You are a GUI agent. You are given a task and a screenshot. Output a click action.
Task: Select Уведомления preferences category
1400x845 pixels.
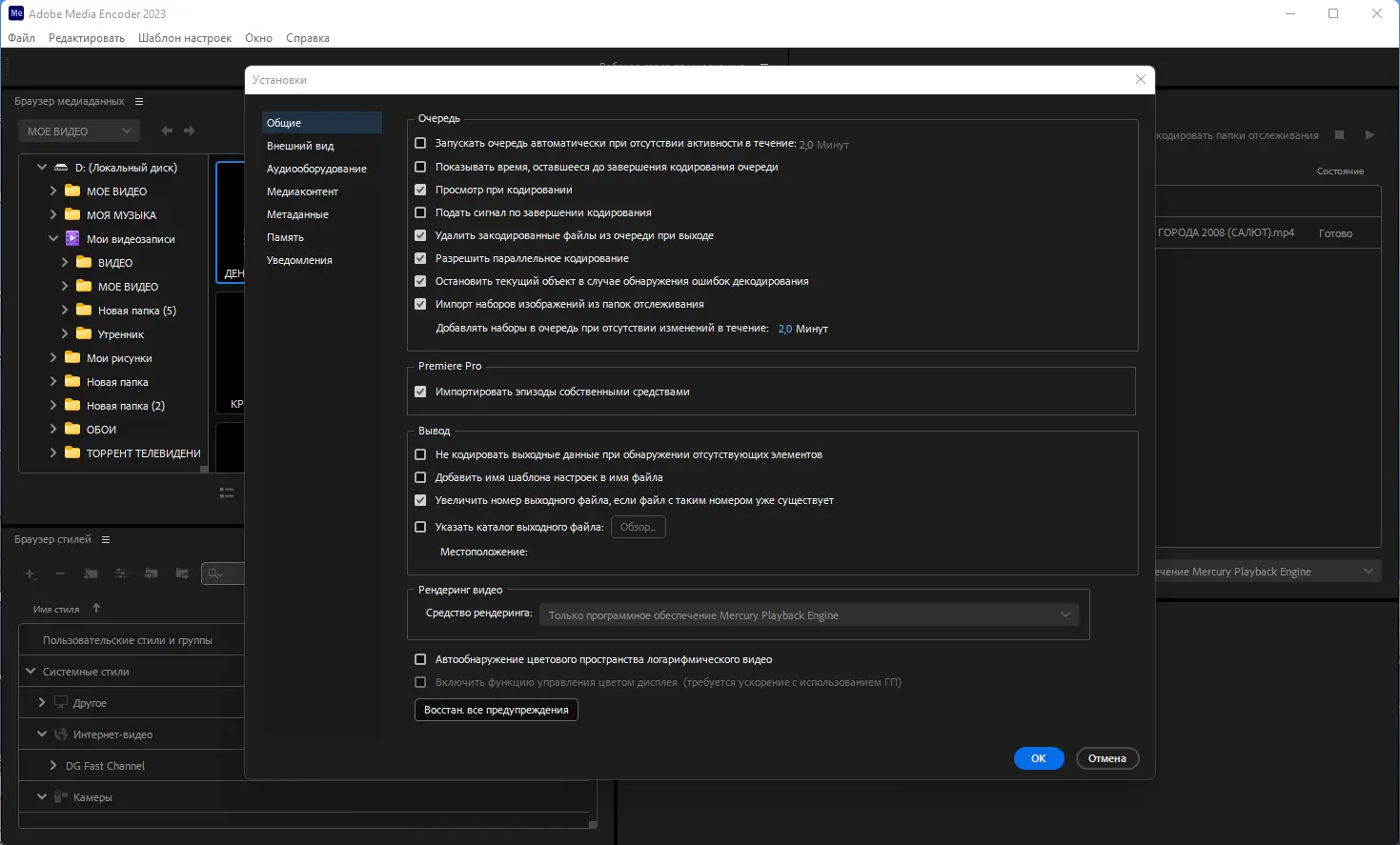pos(322,260)
